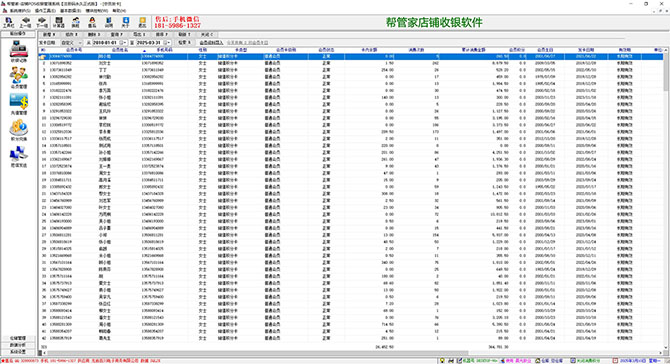Click the vertical scrollbar of the member list
Viewport: 670px width, 364px height.
tap(666, 199)
